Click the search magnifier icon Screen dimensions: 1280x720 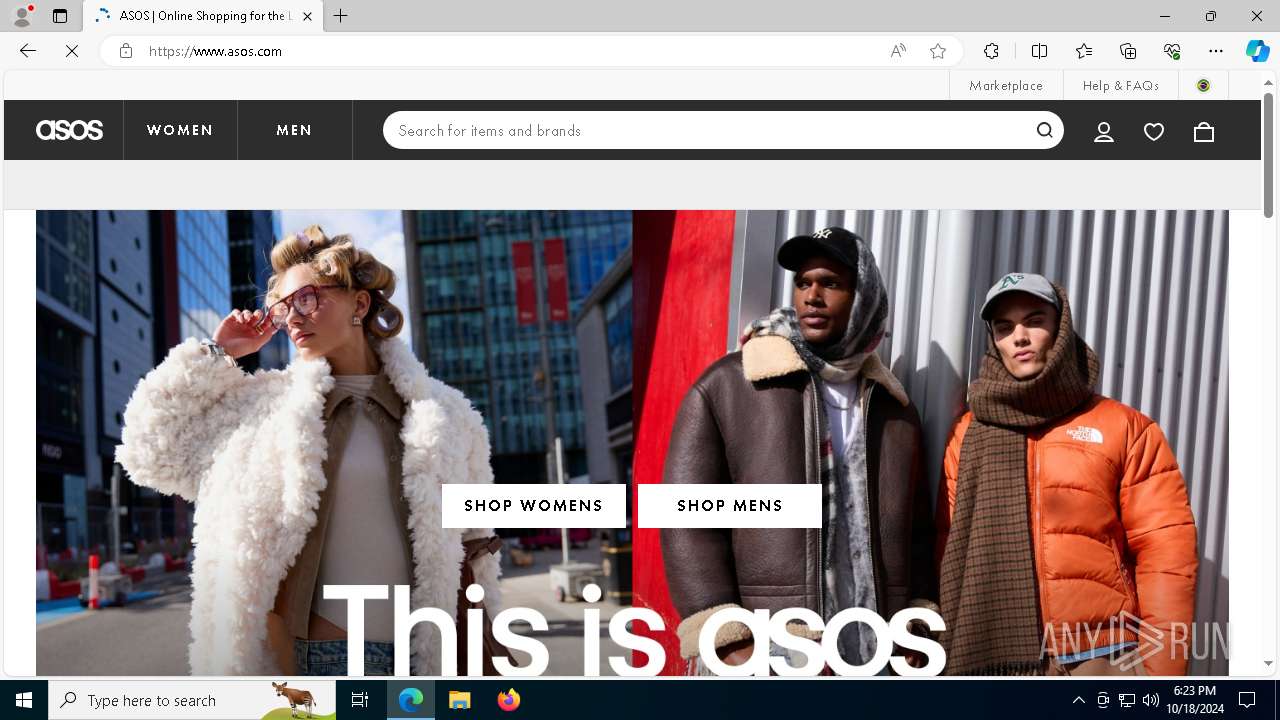pyautogui.click(x=1045, y=130)
